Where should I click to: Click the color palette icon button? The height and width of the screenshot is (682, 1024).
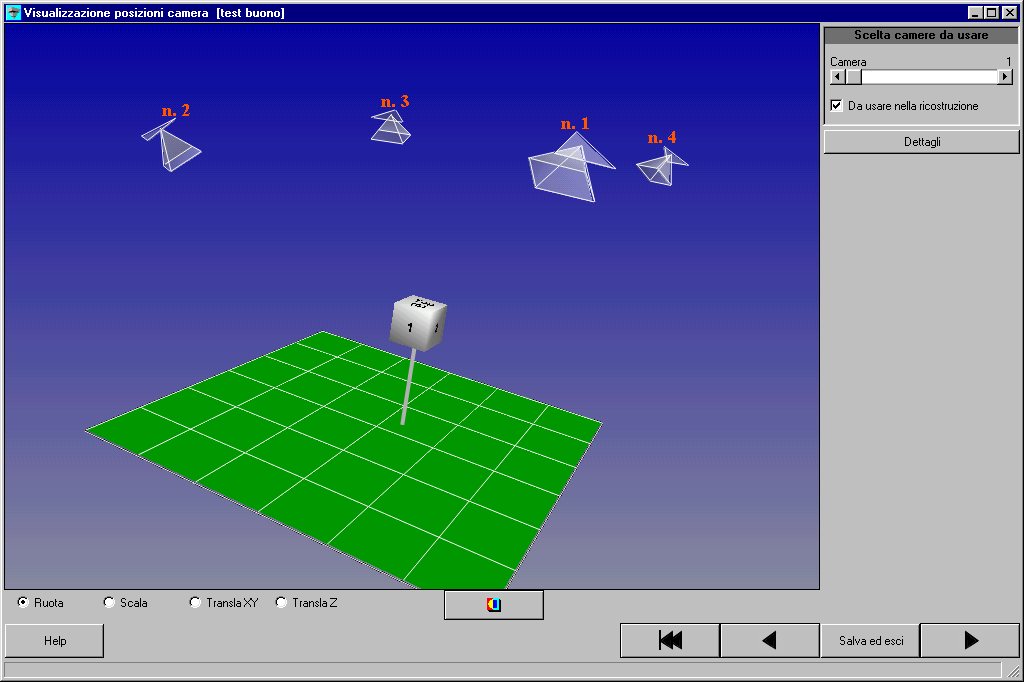tap(493, 605)
